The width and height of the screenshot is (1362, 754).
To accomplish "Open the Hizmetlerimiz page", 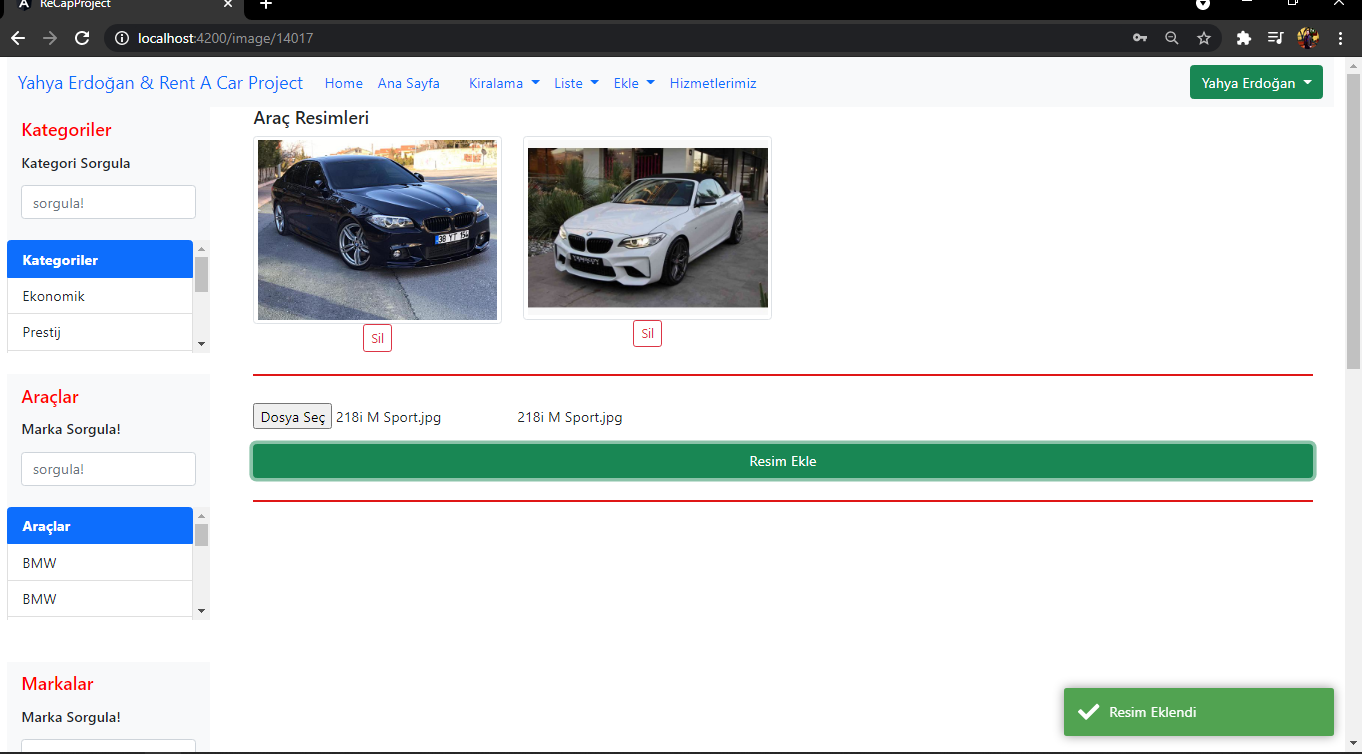I will (713, 83).
